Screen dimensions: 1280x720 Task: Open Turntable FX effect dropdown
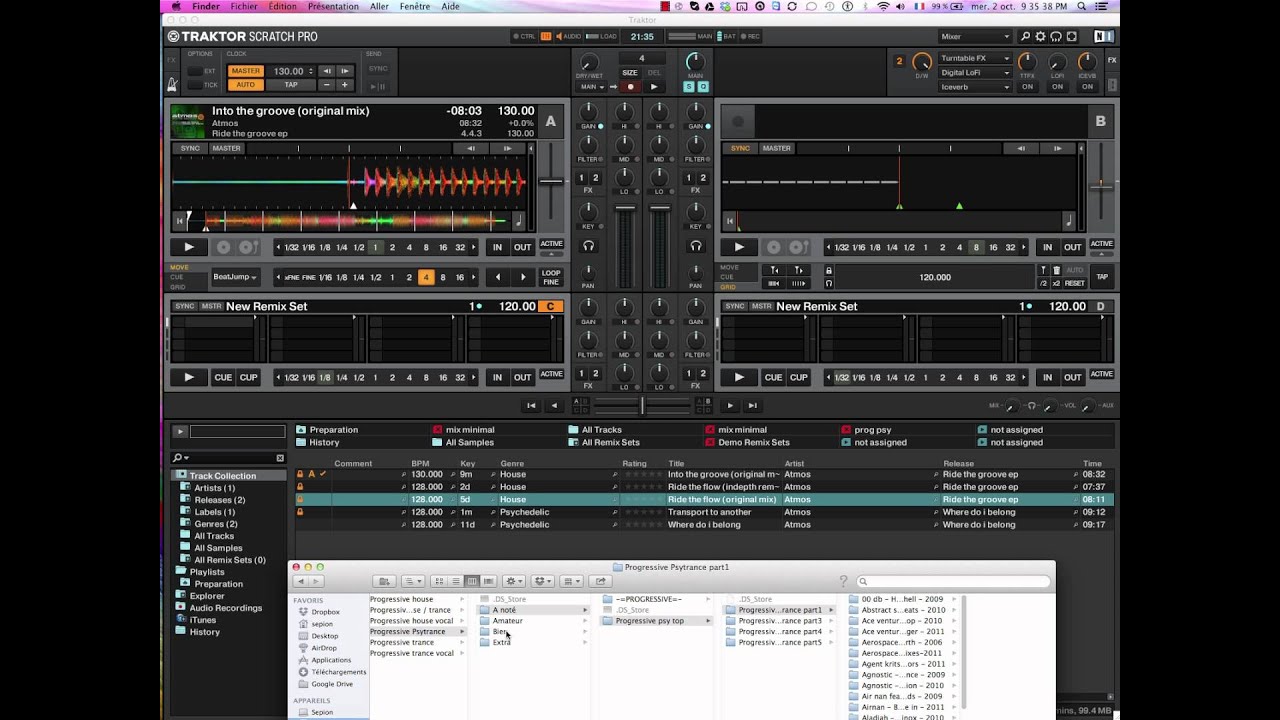975,59
